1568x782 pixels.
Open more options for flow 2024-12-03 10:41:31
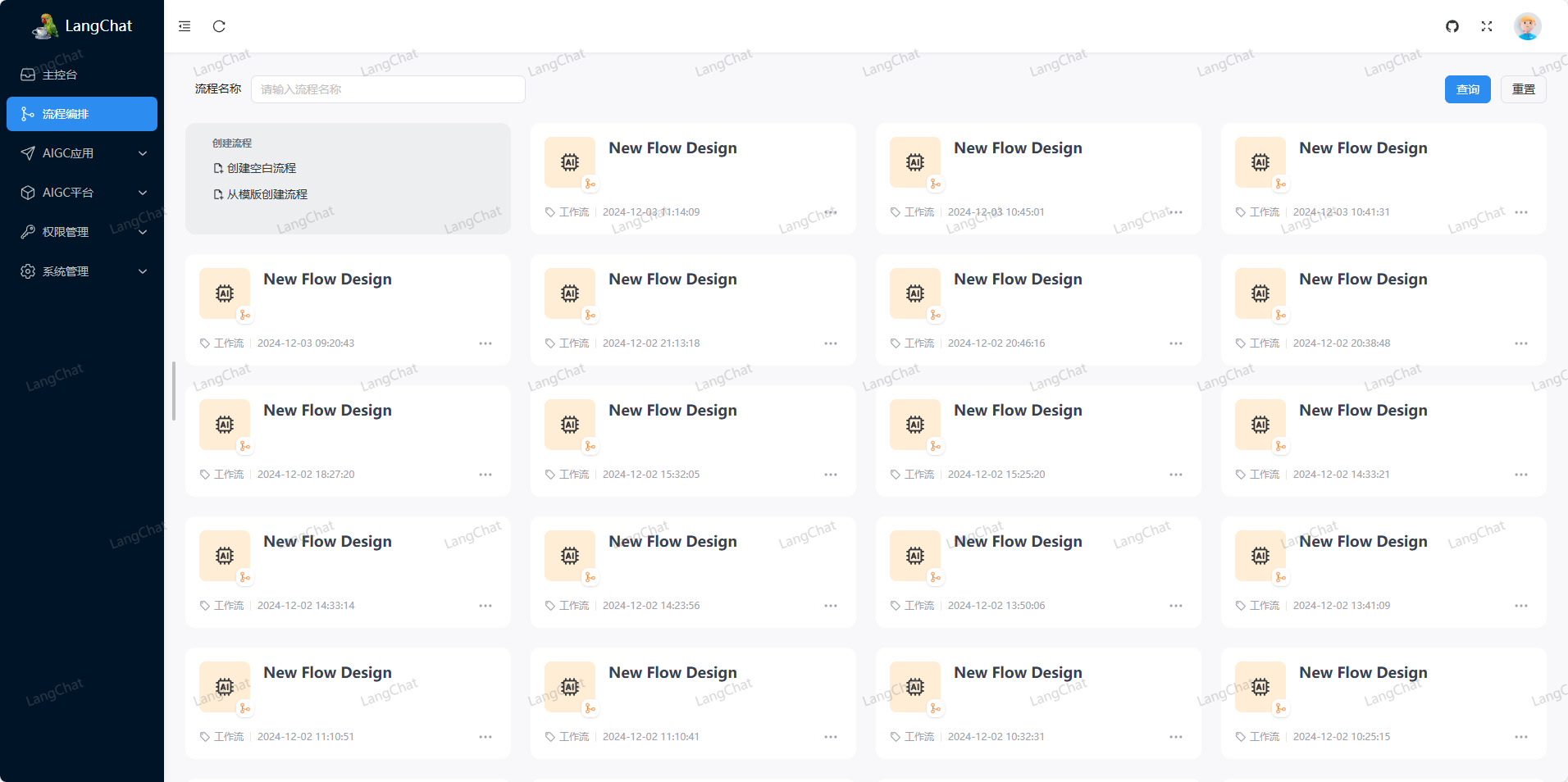[x=1521, y=212]
